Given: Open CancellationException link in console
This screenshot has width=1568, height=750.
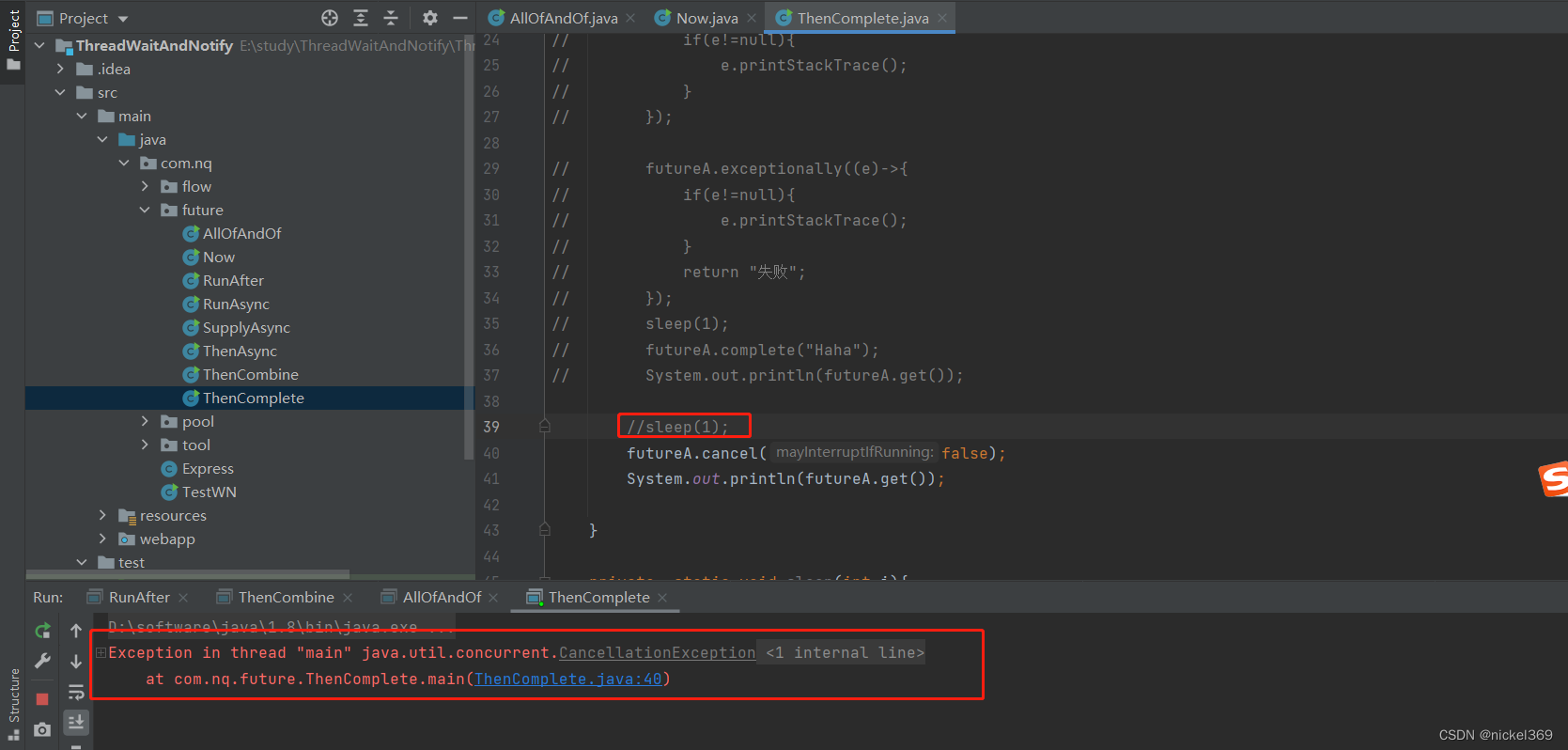Looking at the screenshot, I should 657,652.
